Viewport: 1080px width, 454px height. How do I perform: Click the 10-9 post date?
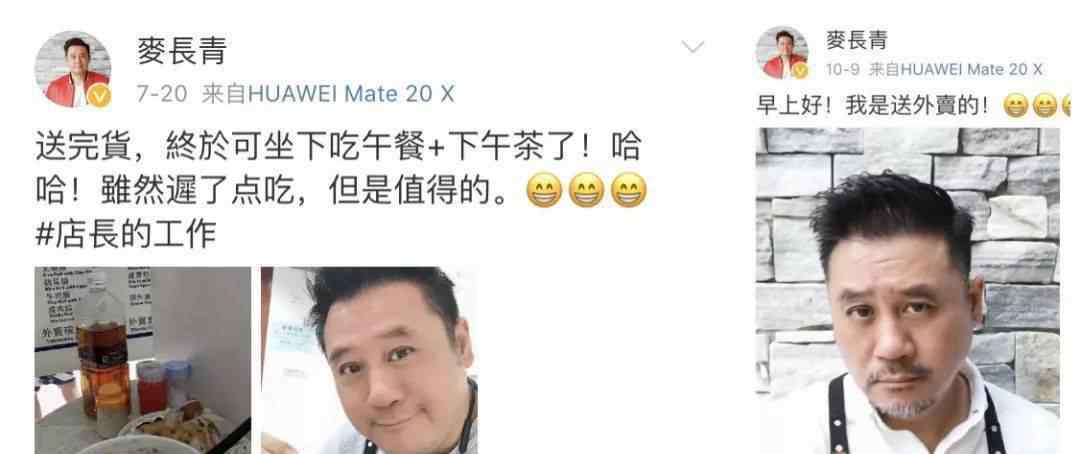point(844,69)
